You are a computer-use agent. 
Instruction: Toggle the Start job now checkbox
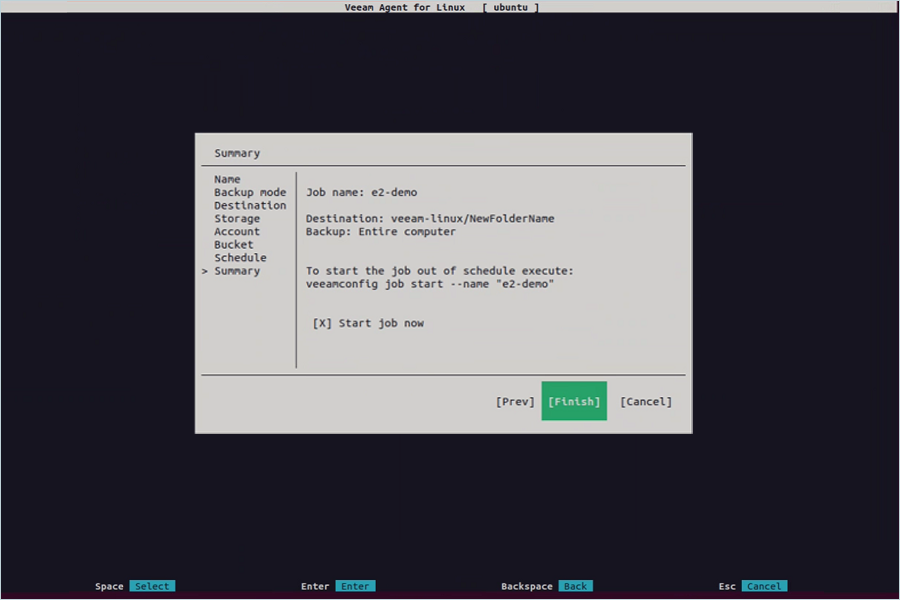pos(322,323)
